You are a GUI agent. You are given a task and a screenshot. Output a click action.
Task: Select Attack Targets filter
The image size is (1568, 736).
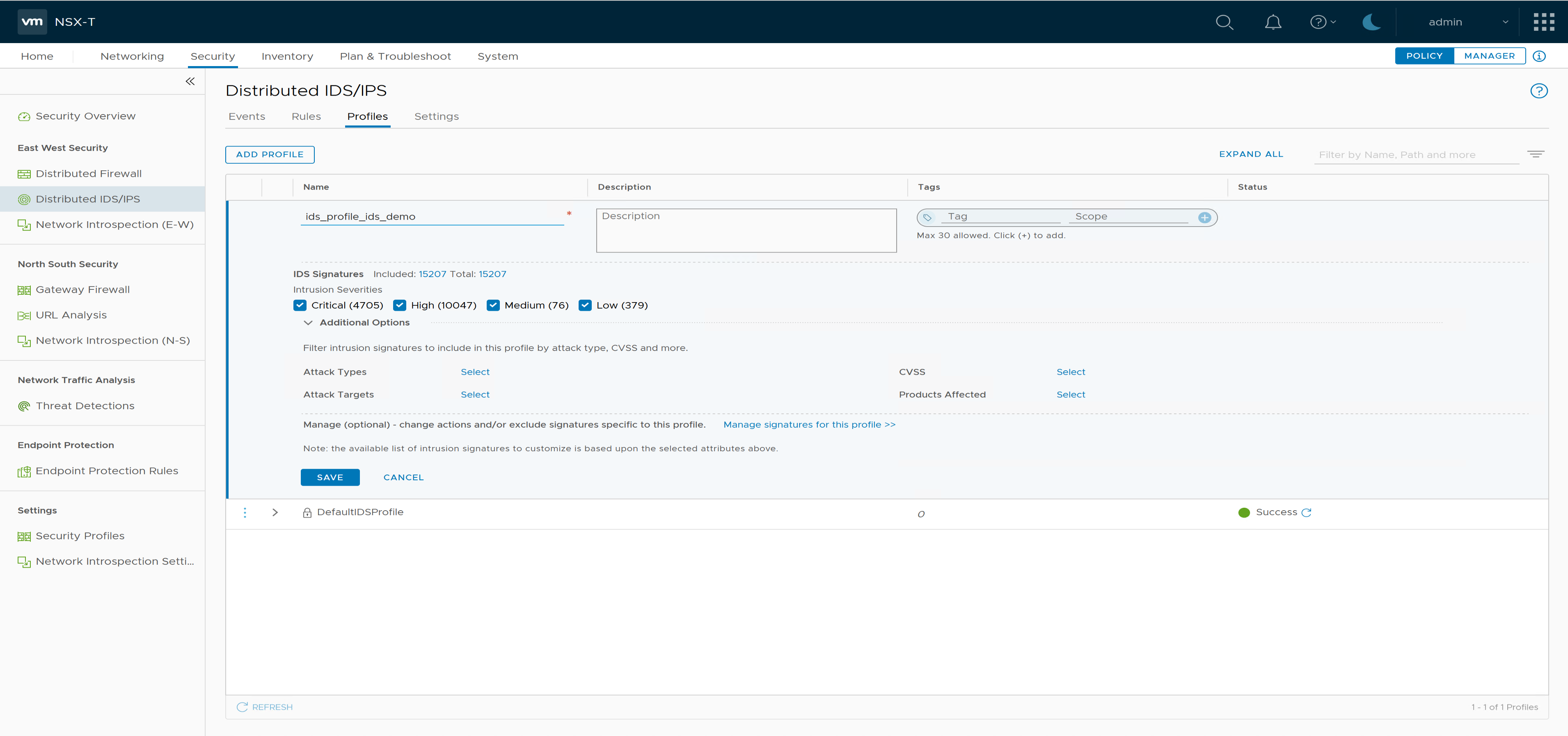pyautogui.click(x=475, y=394)
